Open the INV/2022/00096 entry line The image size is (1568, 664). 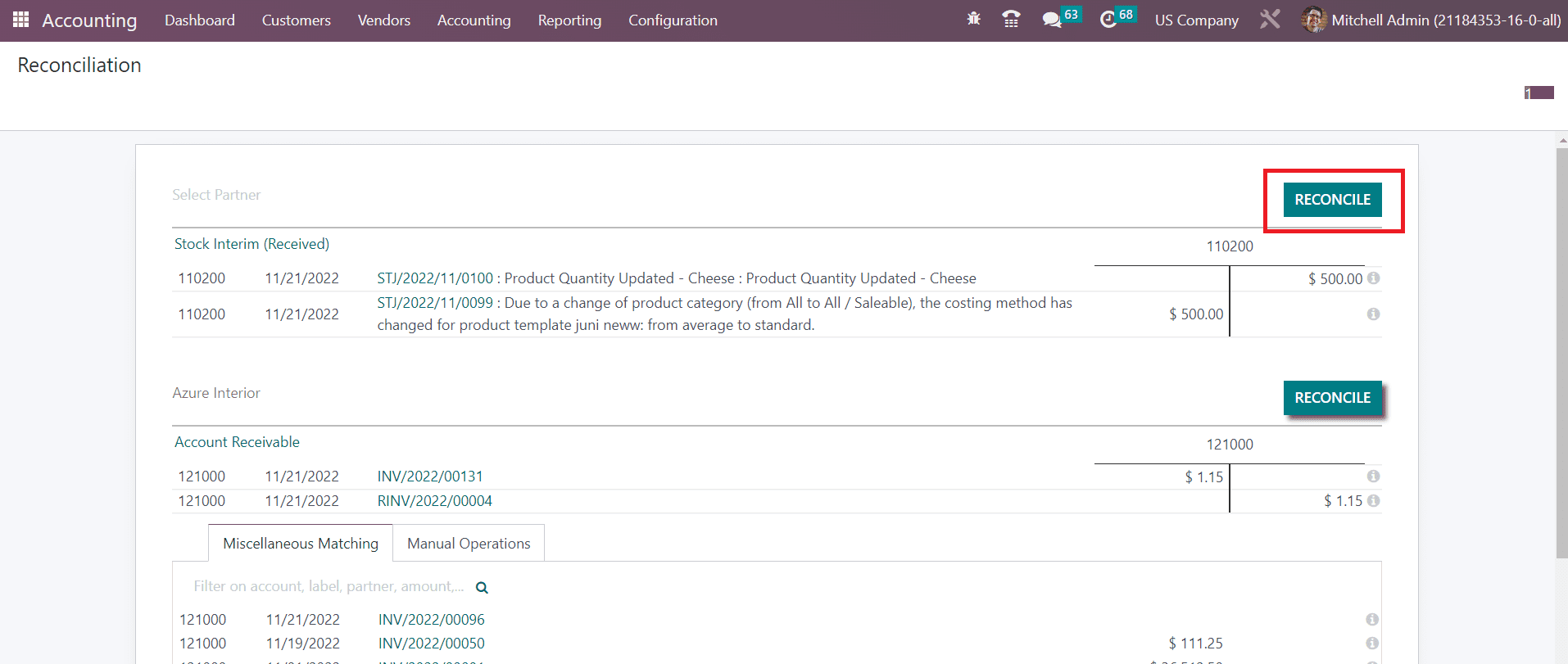[x=431, y=620]
